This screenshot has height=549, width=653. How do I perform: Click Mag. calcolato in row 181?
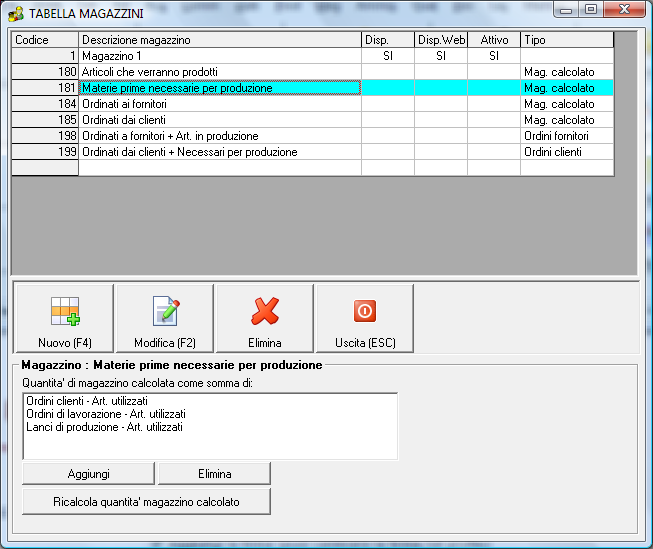click(567, 88)
